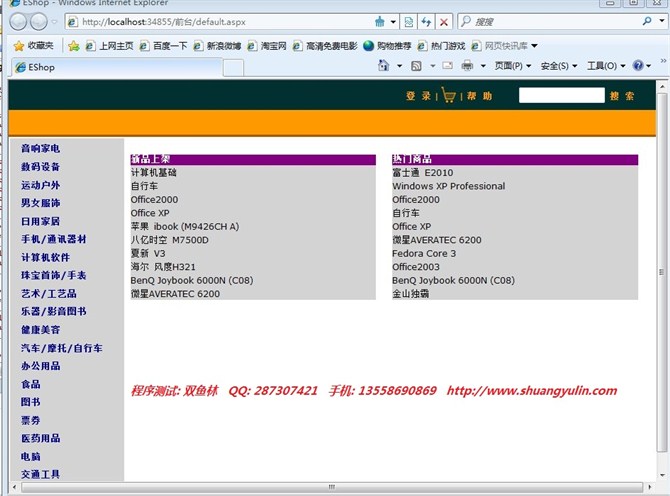This screenshot has width=670, height=496.
Task: Open the Print dropdown arrow
Action: 483,66
